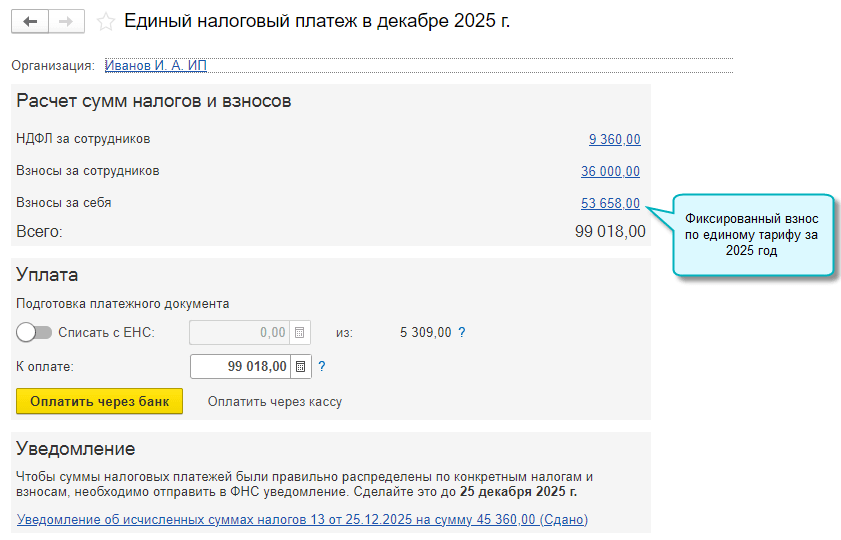Click the Расчет сумм налогов и взносов heading
The width and height of the screenshot is (841, 540).
154,102
